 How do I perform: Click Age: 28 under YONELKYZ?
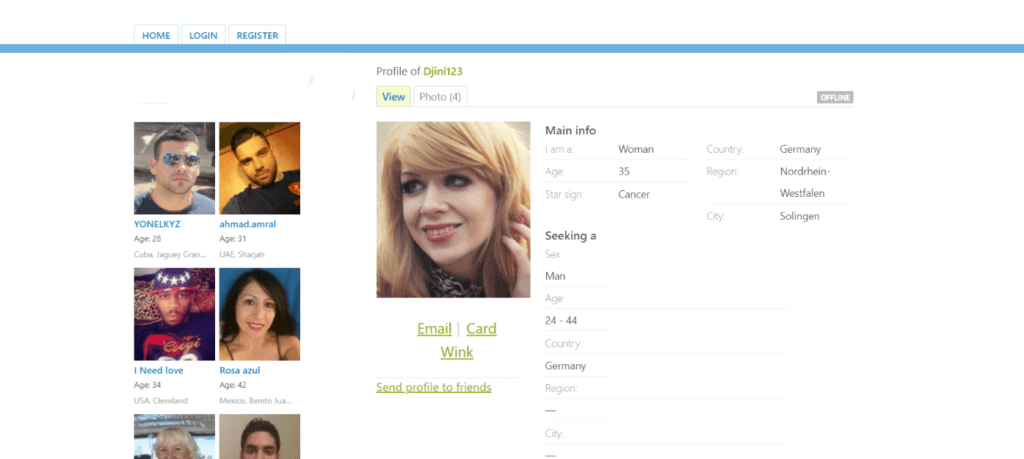(x=148, y=238)
